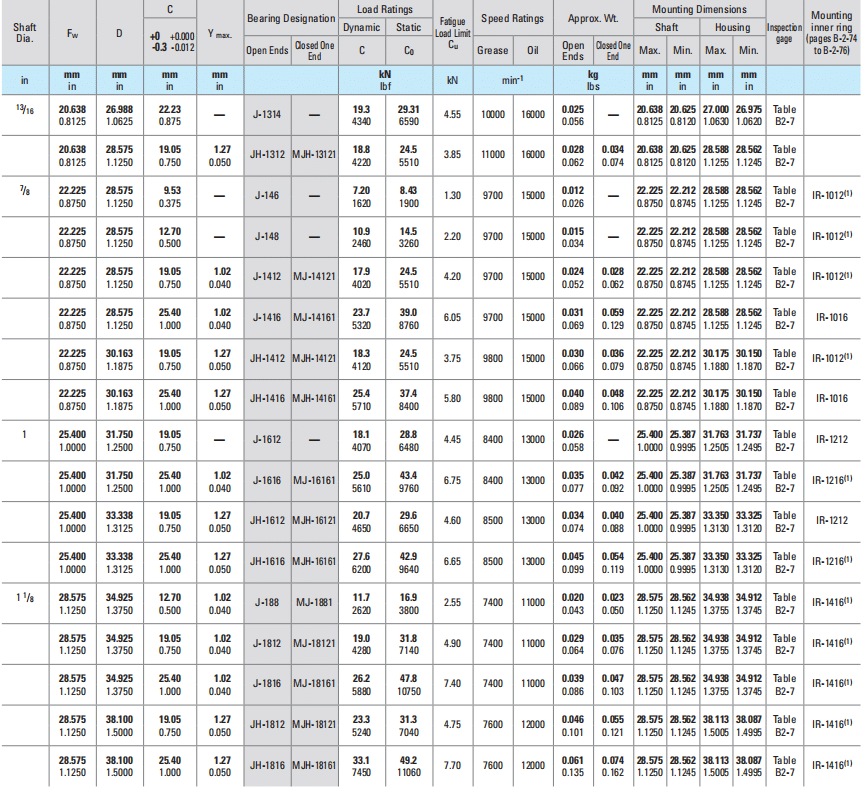Viewport: 862px width, 794px height.
Task: Select bearing designation J-148
Action: point(267,236)
